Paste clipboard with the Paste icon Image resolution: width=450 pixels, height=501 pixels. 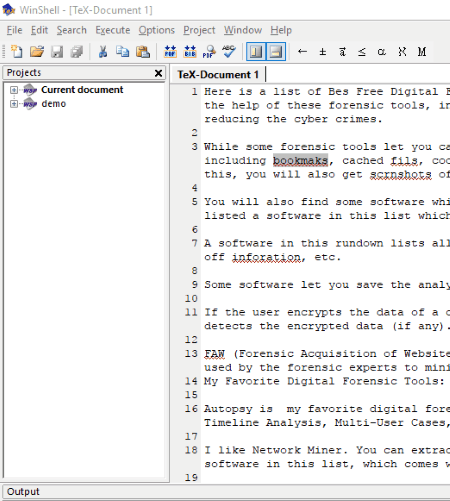coord(143,52)
